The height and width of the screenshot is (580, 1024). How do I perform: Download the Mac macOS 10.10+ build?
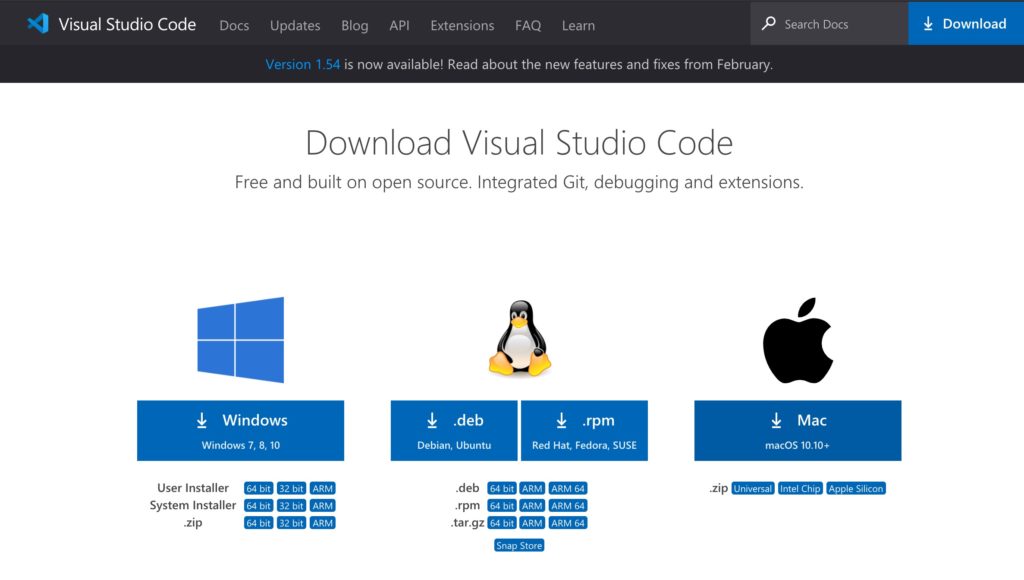pyautogui.click(x=797, y=430)
